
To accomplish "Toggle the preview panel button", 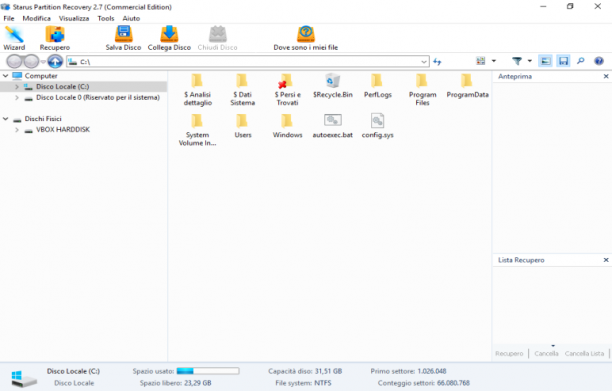I will pos(545,61).
